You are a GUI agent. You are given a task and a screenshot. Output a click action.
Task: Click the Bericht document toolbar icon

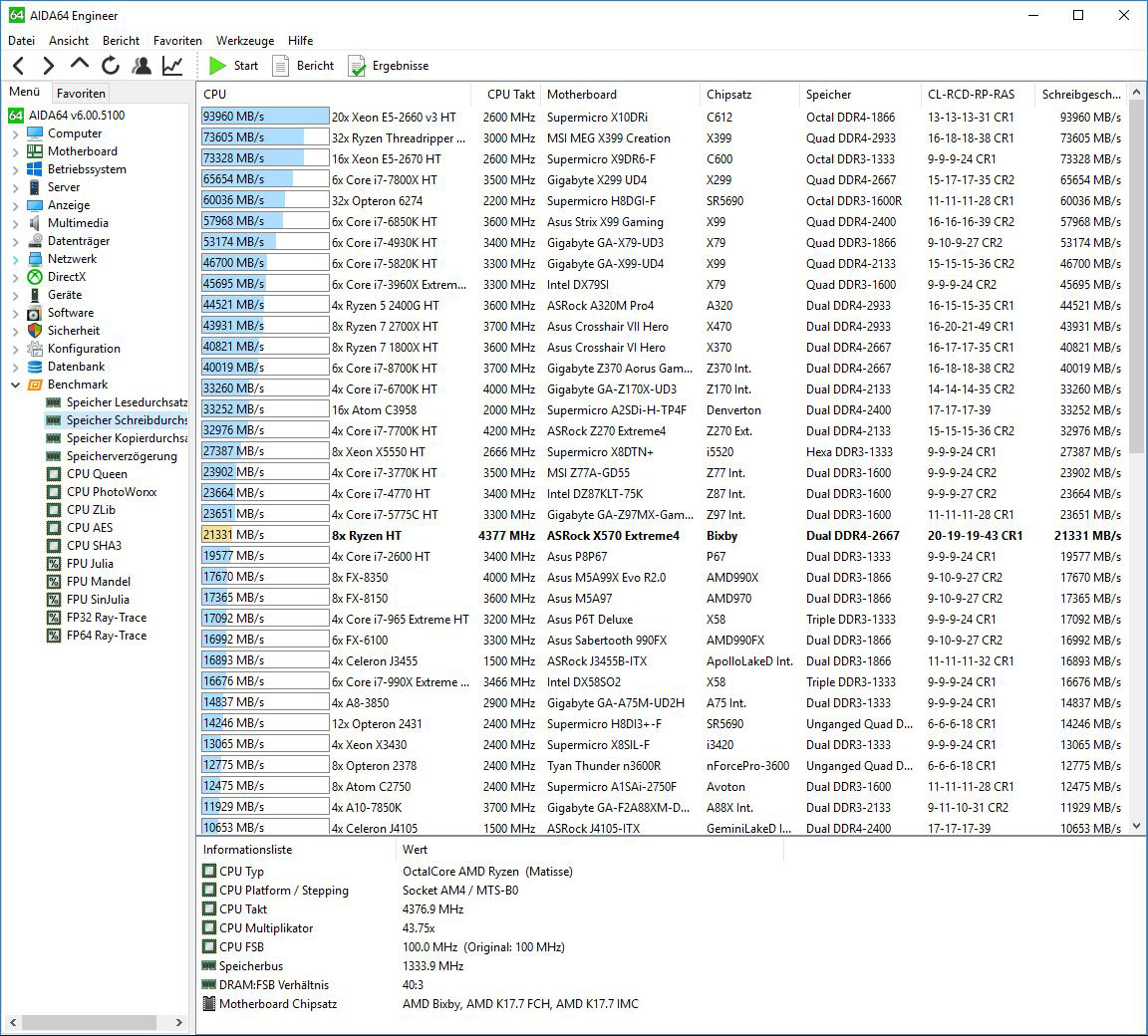[280, 66]
